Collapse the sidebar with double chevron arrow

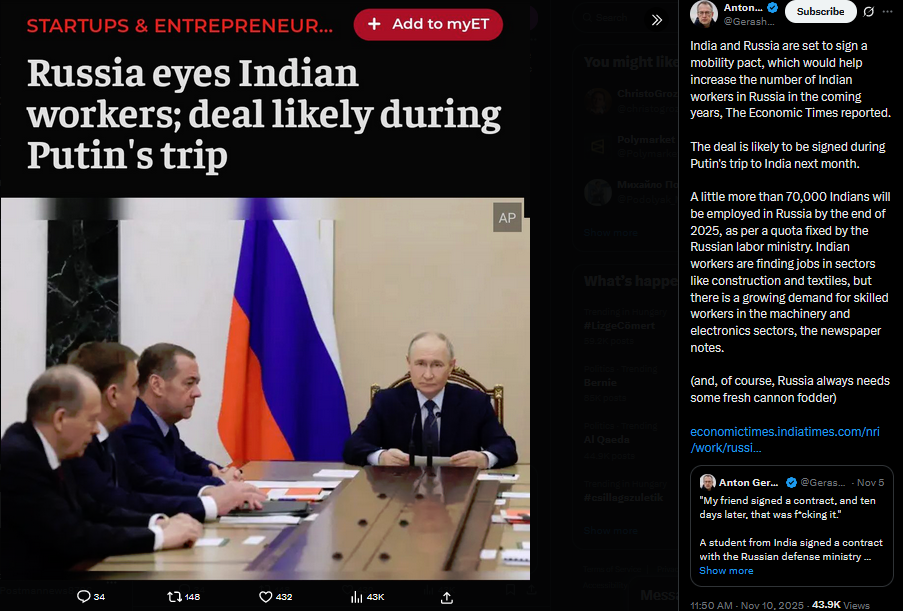point(657,20)
